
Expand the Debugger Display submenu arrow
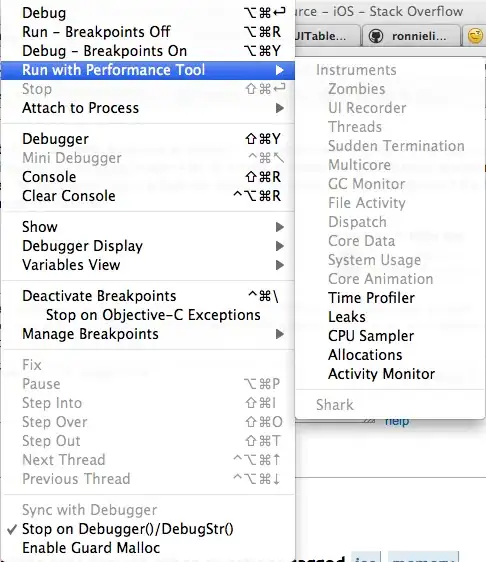280,246
